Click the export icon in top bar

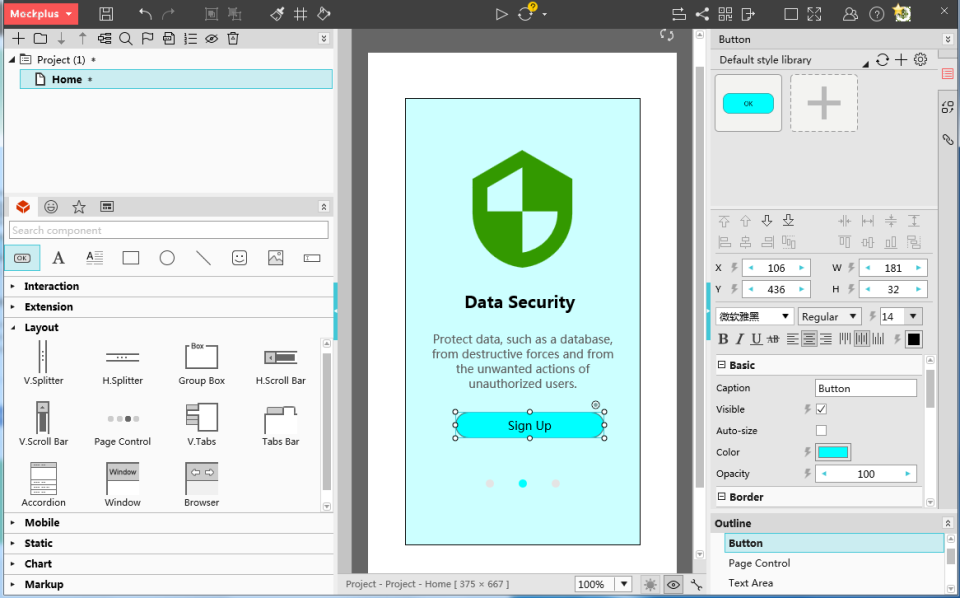pos(748,13)
